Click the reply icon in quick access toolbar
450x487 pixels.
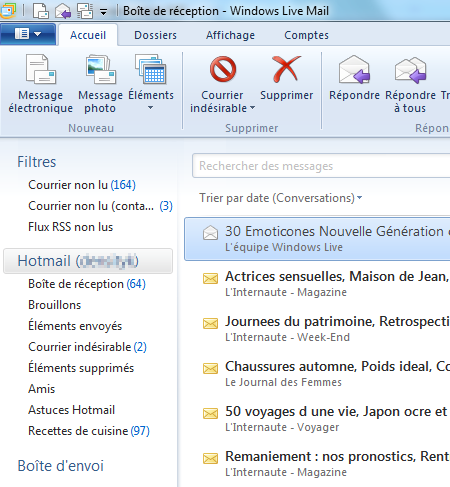click(63, 11)
